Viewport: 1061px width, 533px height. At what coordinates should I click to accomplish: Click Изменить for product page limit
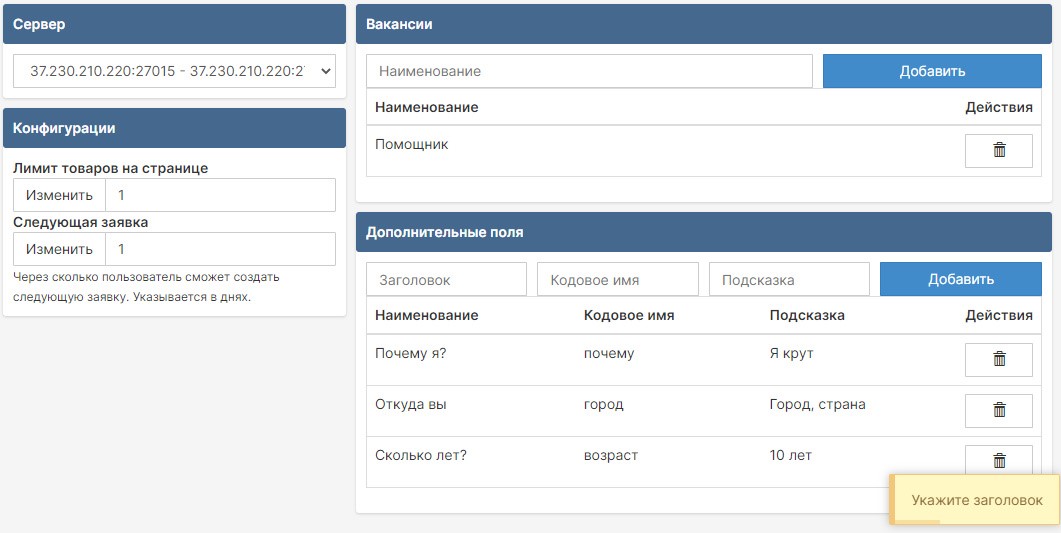pyautogui.click(x=59, y=195)
